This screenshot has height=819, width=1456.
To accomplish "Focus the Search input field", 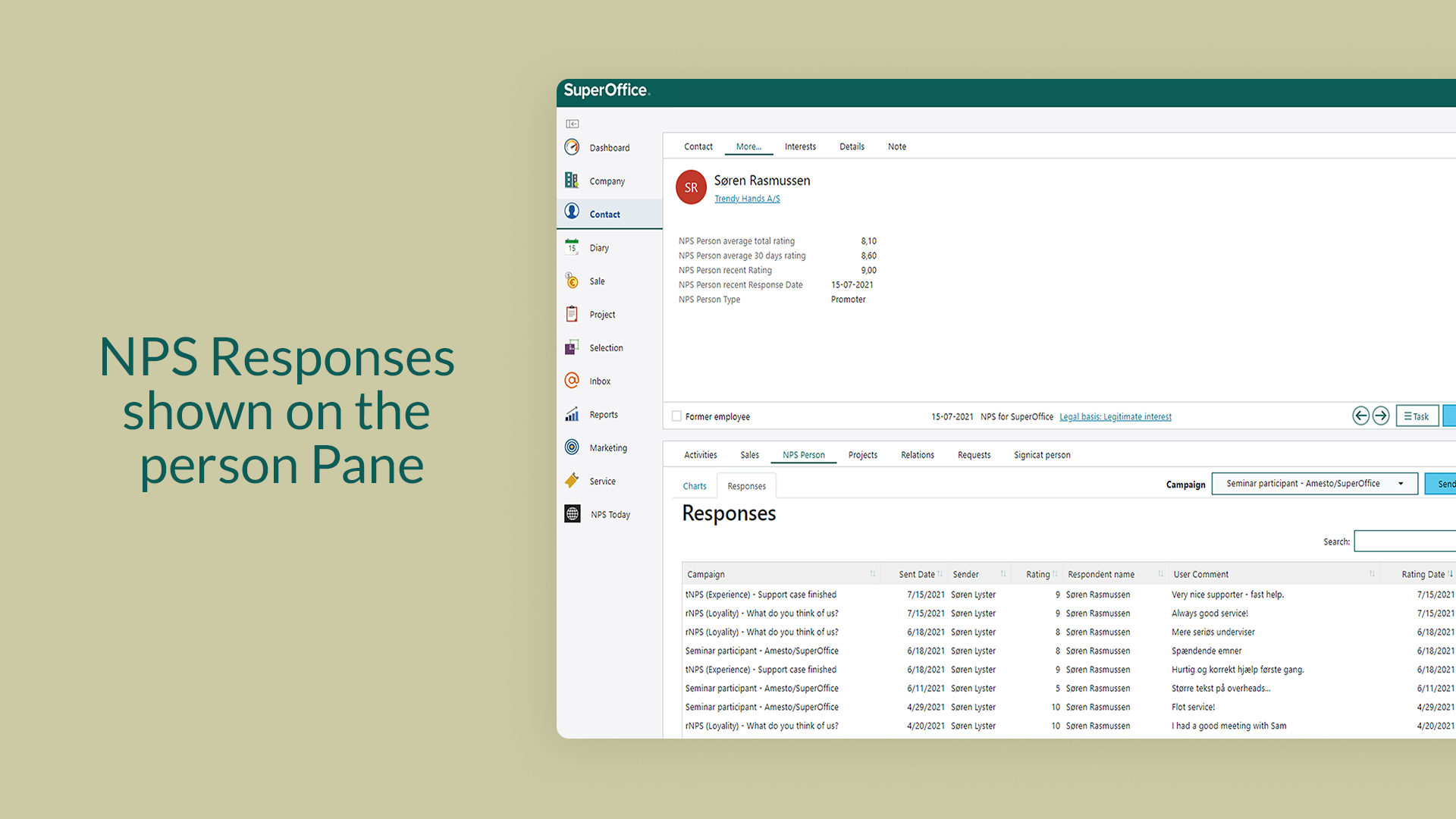I will tap(1405, 541).
